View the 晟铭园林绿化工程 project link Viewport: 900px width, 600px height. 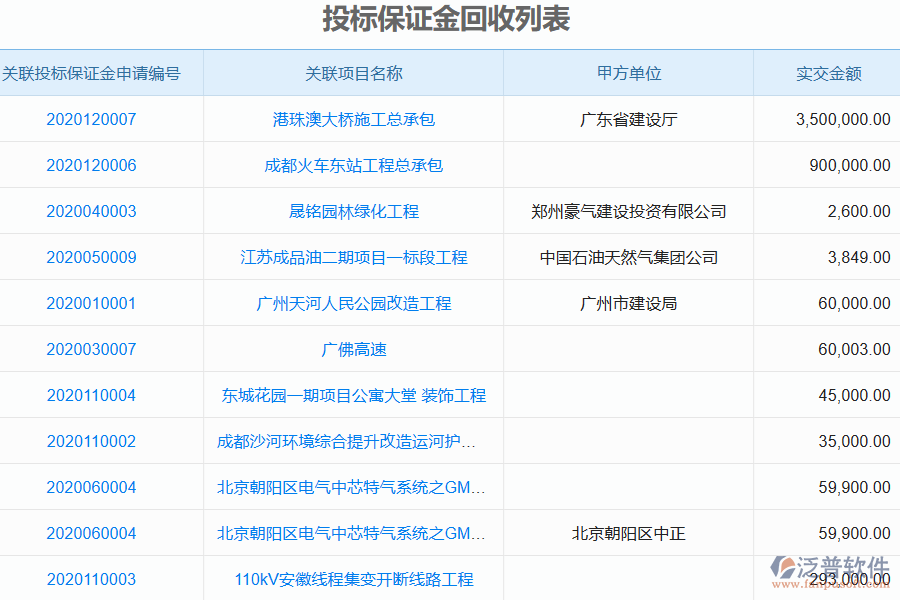click(353, 211)
